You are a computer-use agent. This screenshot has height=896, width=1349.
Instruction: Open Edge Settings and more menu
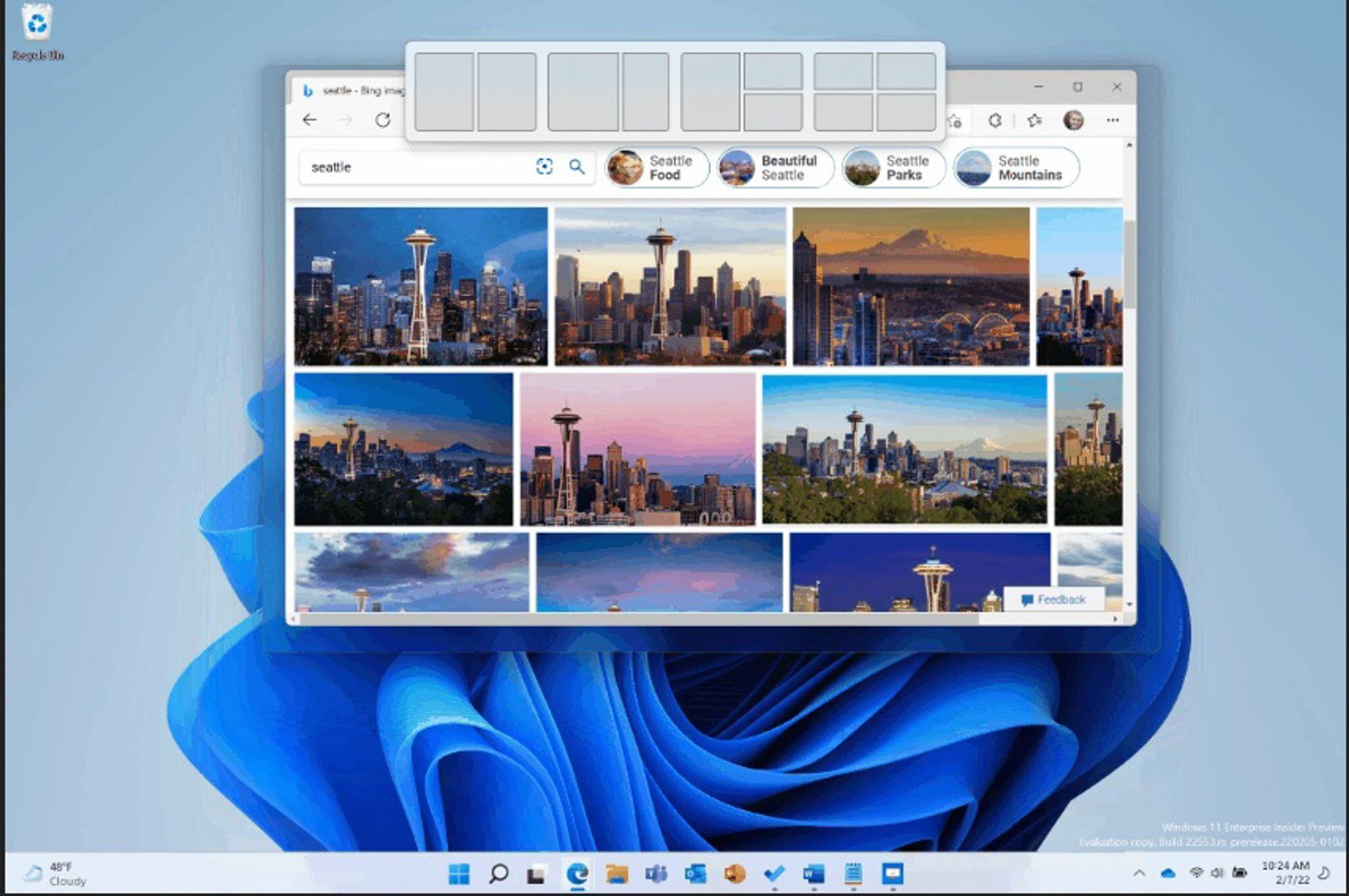[1113, 120]
